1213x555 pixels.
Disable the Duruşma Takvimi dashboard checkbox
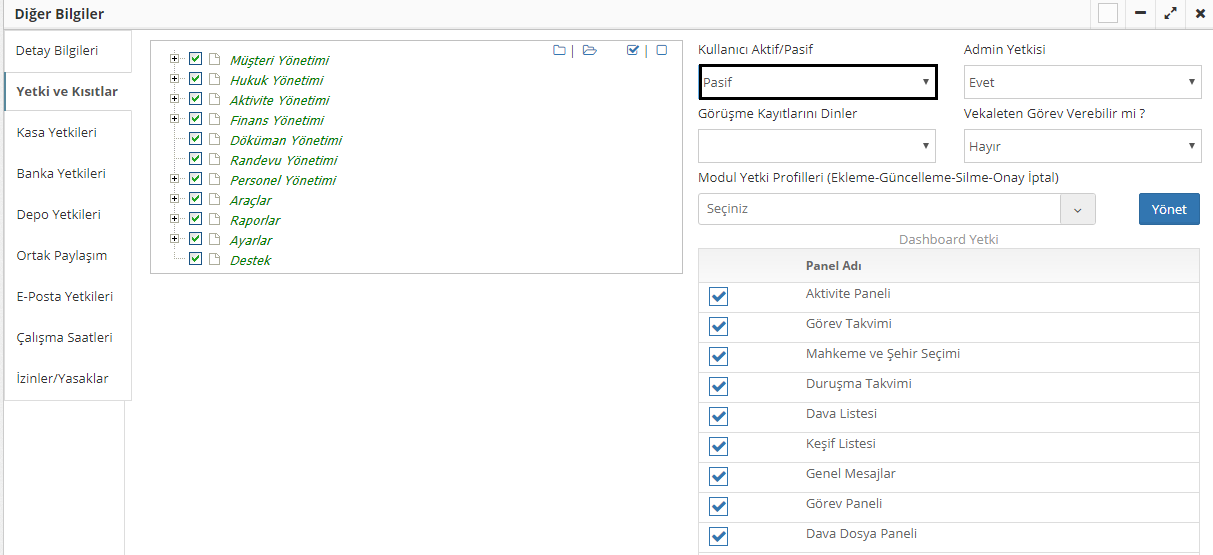[718, 386]
